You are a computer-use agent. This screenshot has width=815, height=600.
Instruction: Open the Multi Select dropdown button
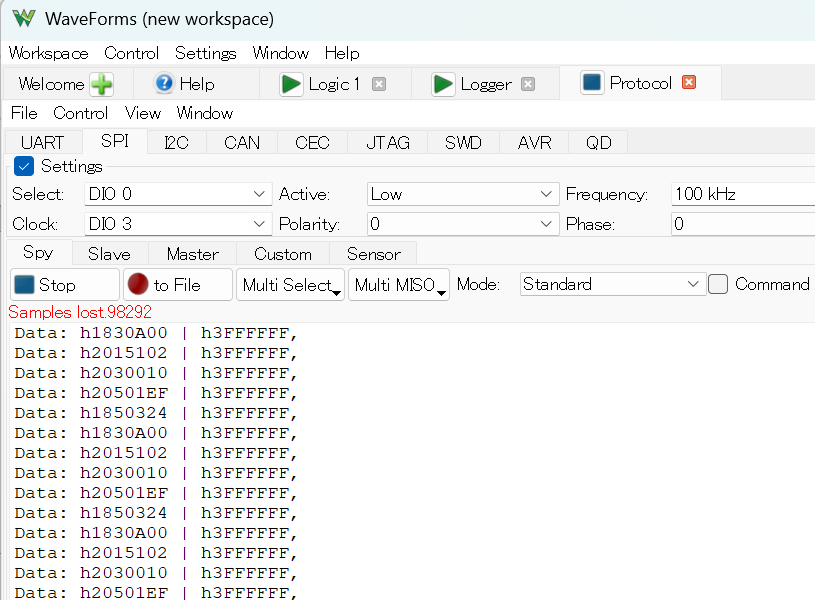tap(291, 284)
